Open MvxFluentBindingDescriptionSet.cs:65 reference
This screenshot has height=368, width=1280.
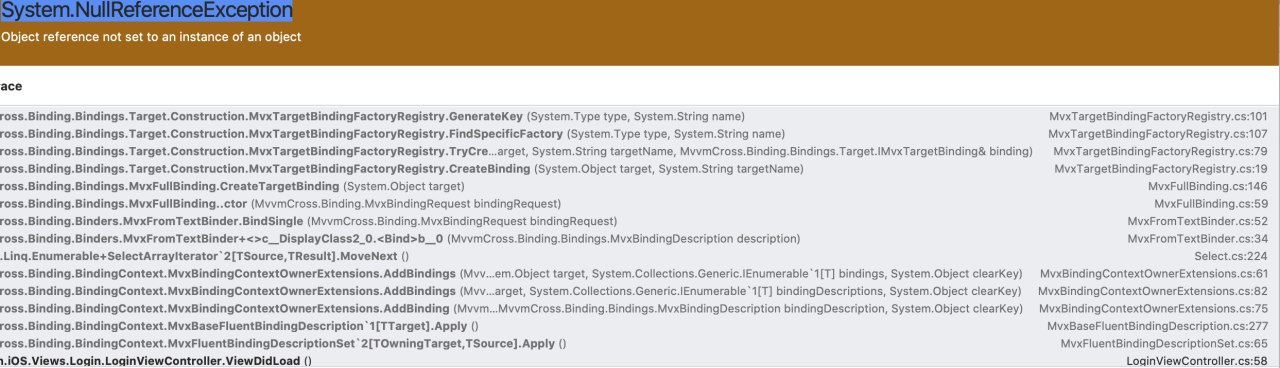1165,342
